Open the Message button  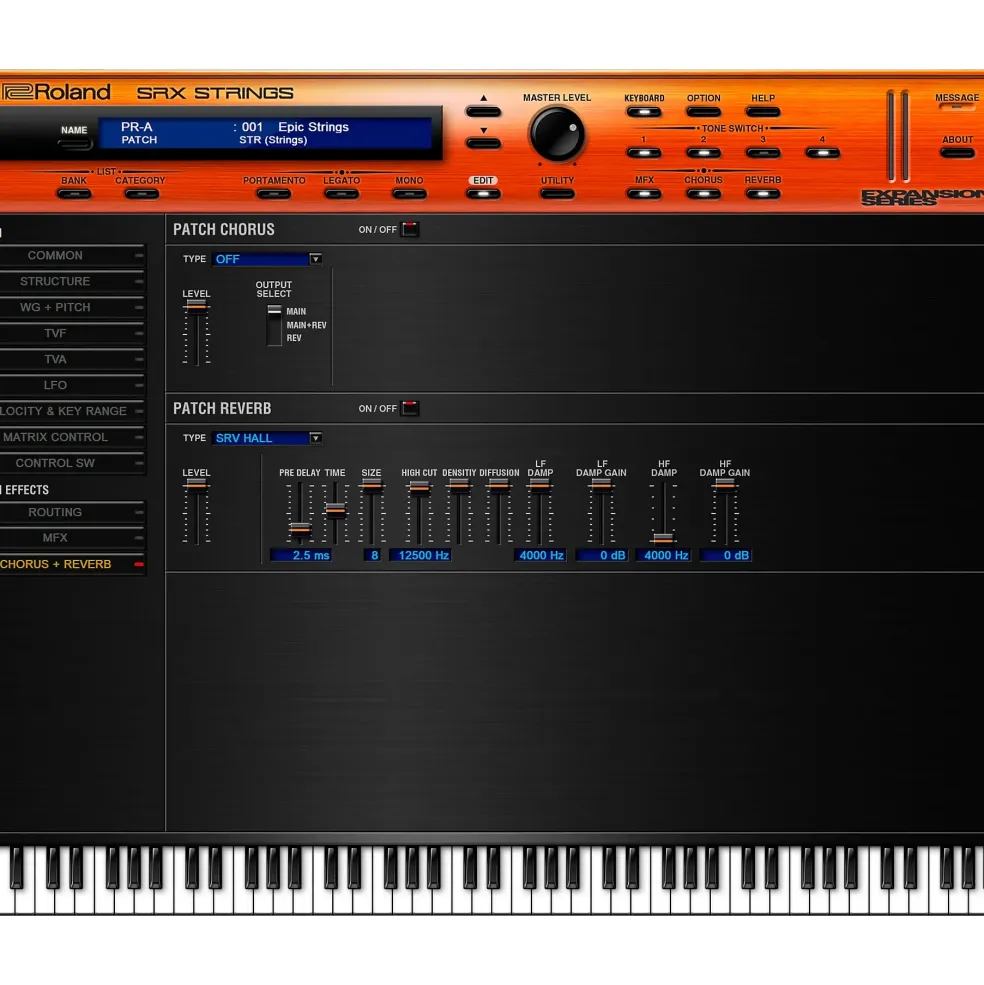pos(956,107)
